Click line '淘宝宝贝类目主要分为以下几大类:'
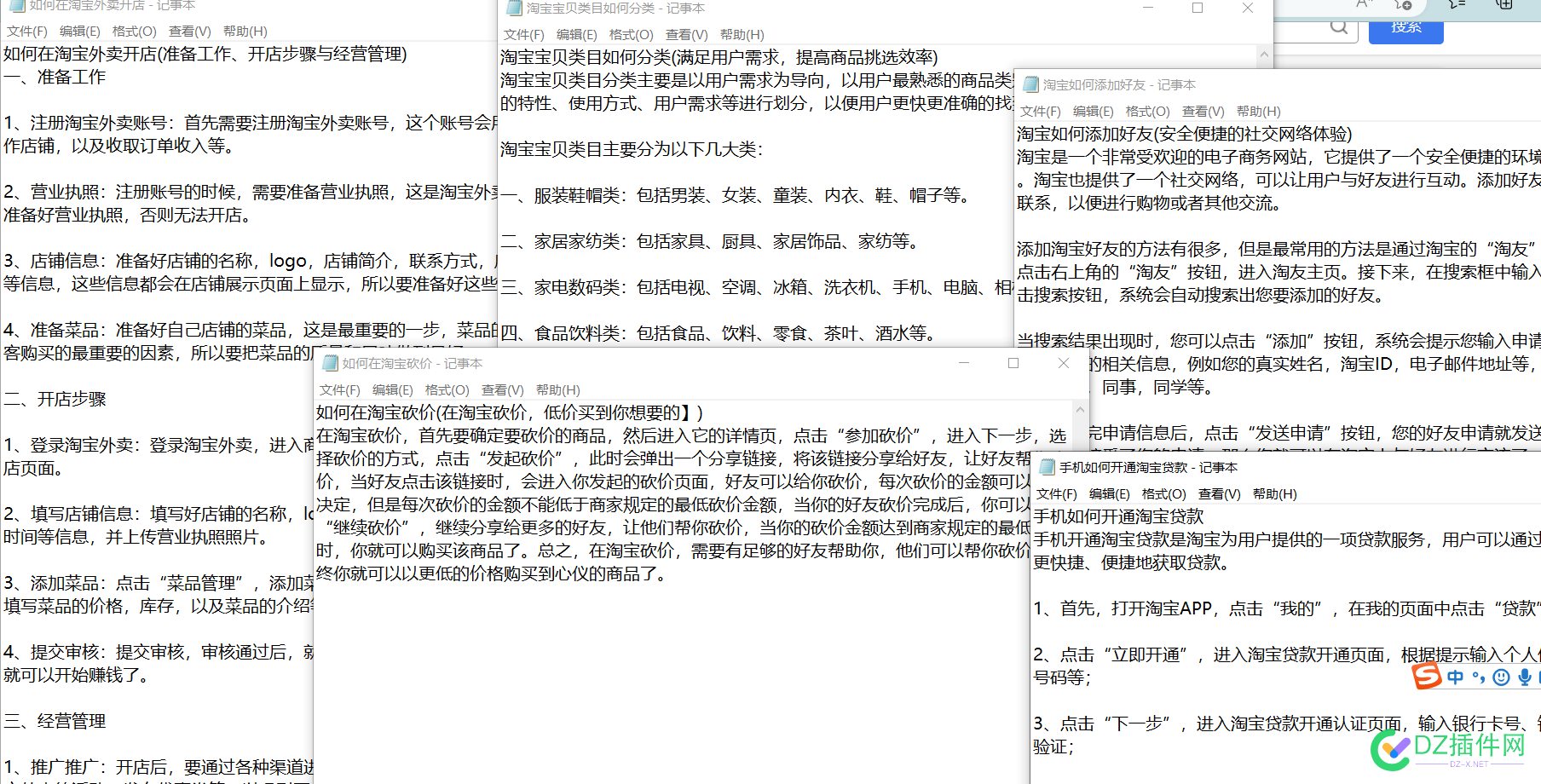 click(x=632, y=149)
